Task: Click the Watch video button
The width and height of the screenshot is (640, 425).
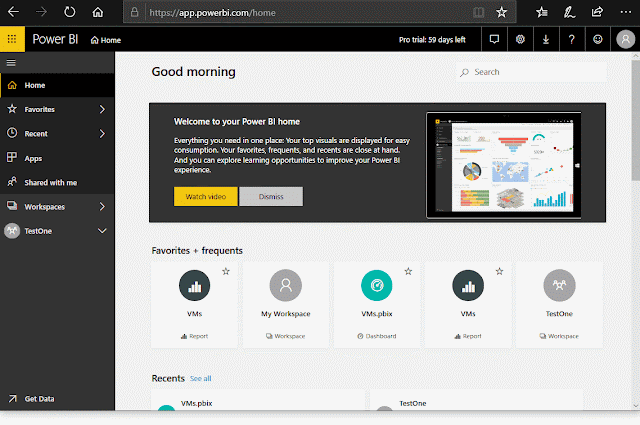Action: 205,196
